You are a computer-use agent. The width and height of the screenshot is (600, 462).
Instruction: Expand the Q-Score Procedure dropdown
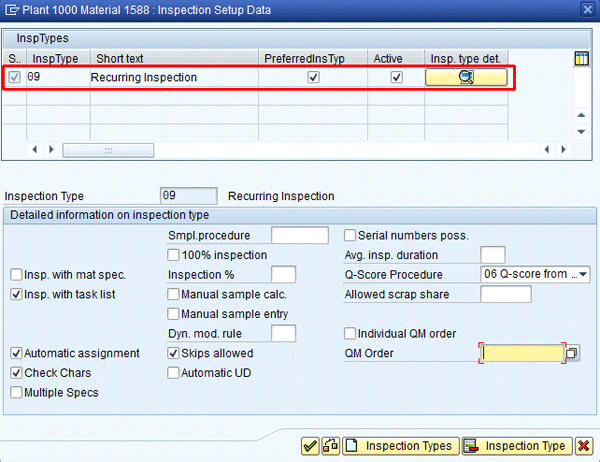583,274
